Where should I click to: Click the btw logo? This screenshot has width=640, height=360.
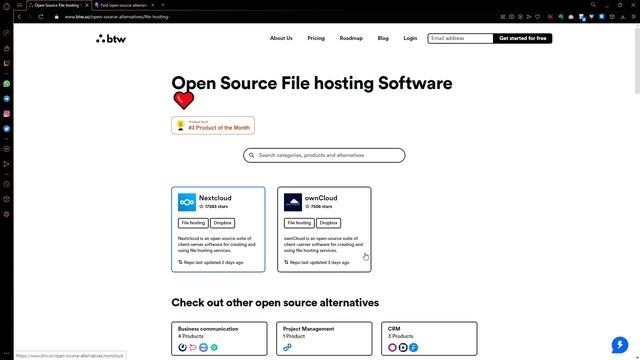(111, 39)
